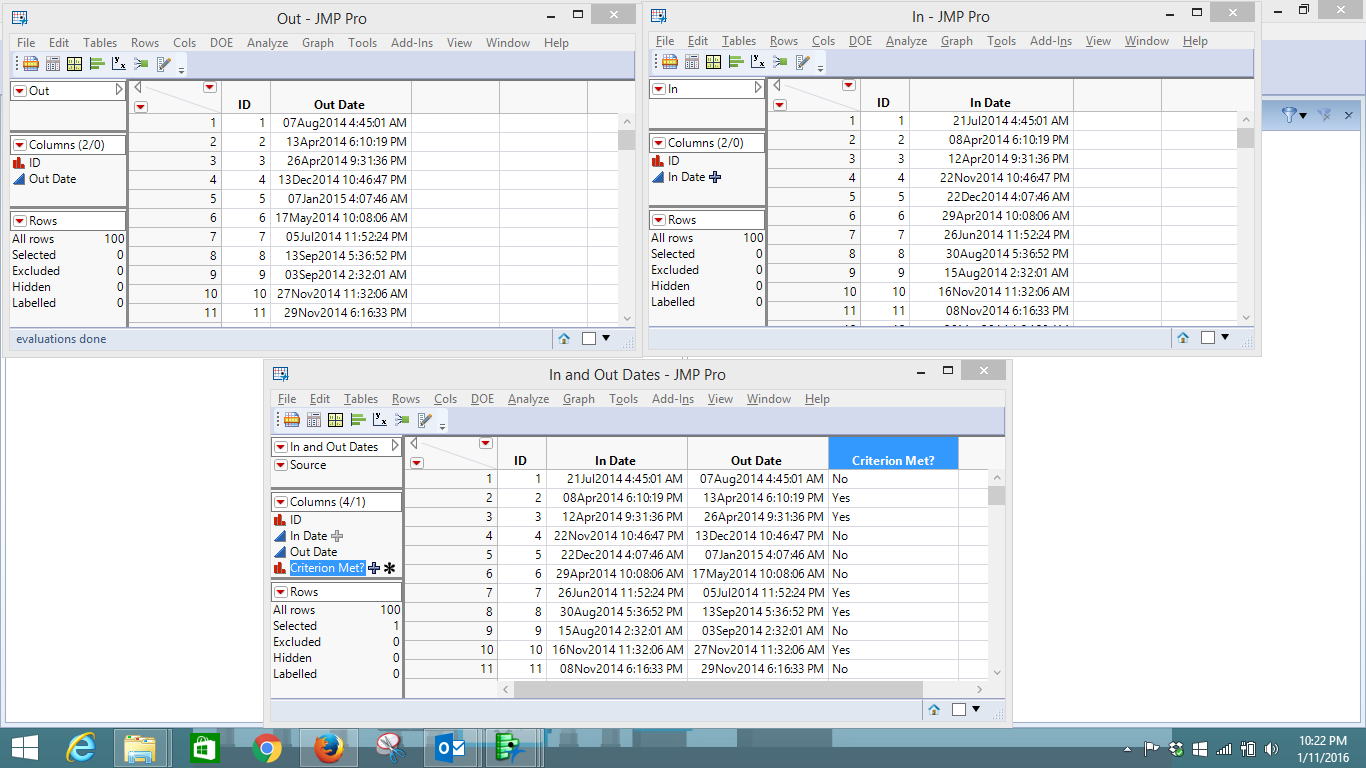Click the New Data Table icon in Out window toolbar
The height and width of the screenshot is (768, 1366).
(x=31, y=64)
